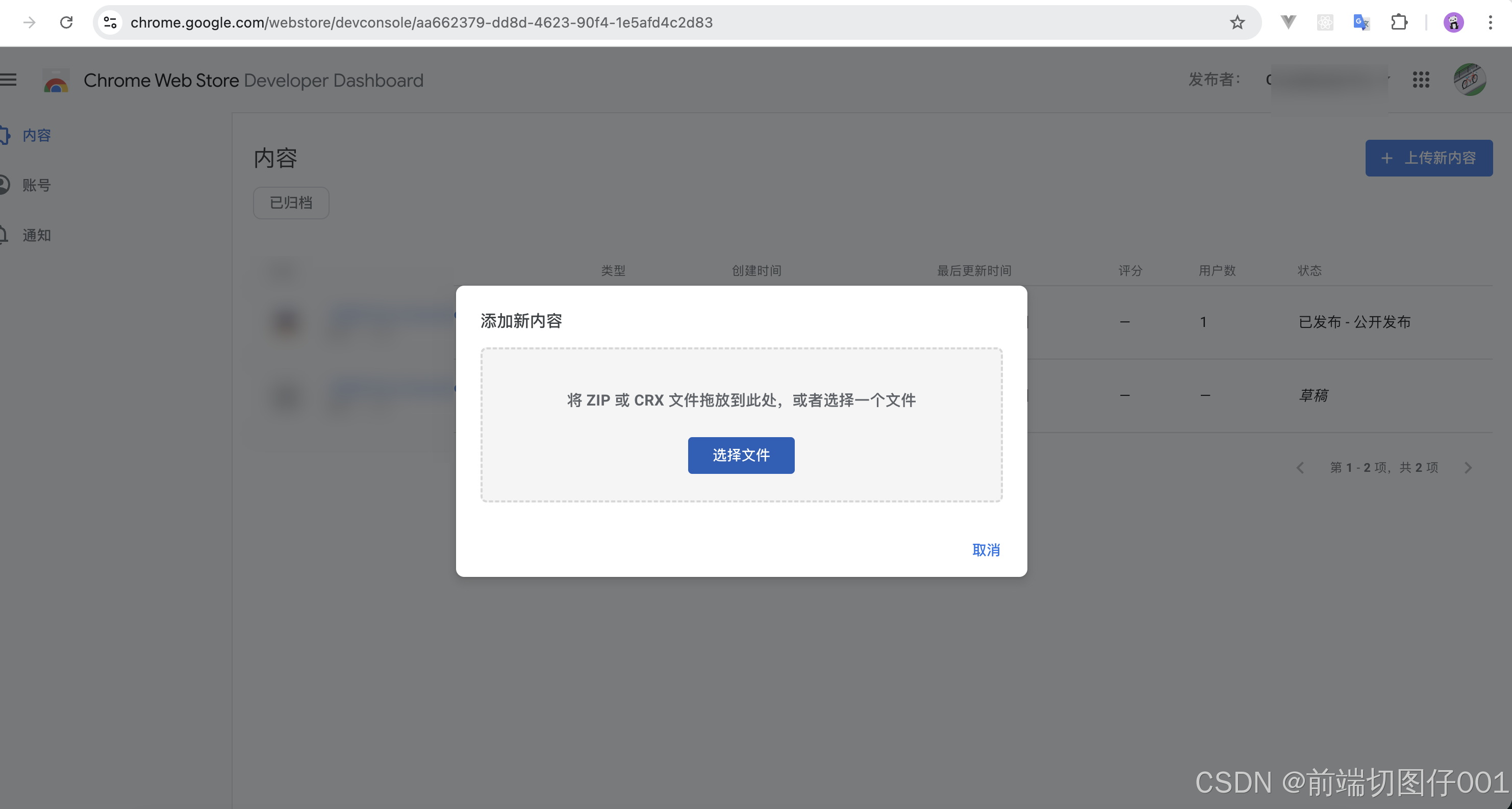Screen dimensions: 1512x809
Task: Select 内容 in the sidebar
Action: coord(36,136)
